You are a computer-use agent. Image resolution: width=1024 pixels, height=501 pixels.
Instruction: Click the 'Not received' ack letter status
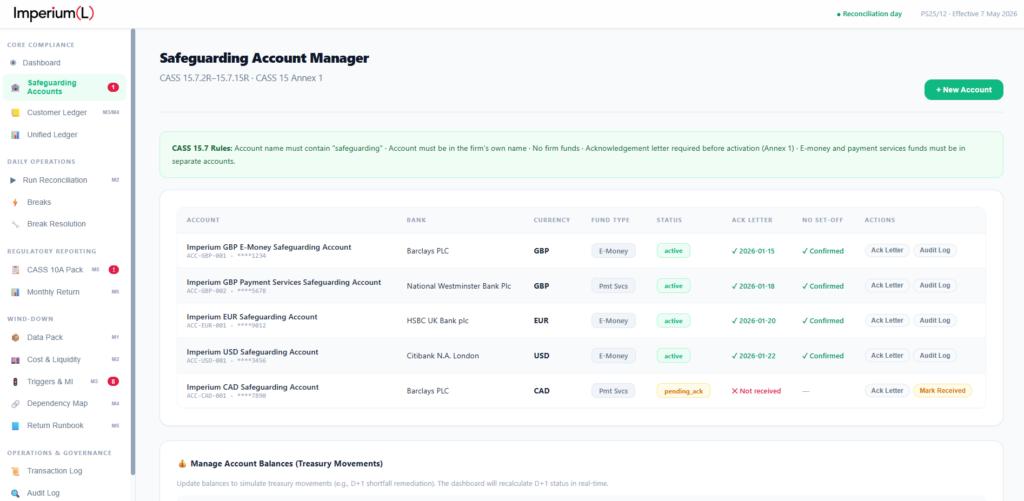(x=756, y=391)
